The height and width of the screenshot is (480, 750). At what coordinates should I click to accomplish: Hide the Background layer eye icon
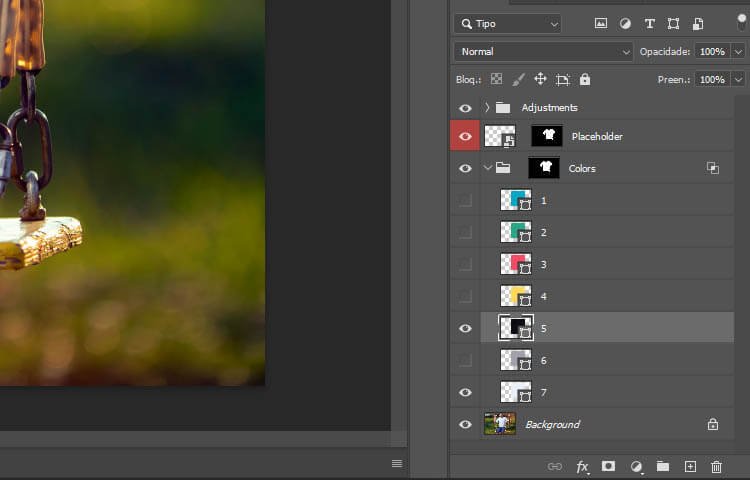click(x=465, y=424)
